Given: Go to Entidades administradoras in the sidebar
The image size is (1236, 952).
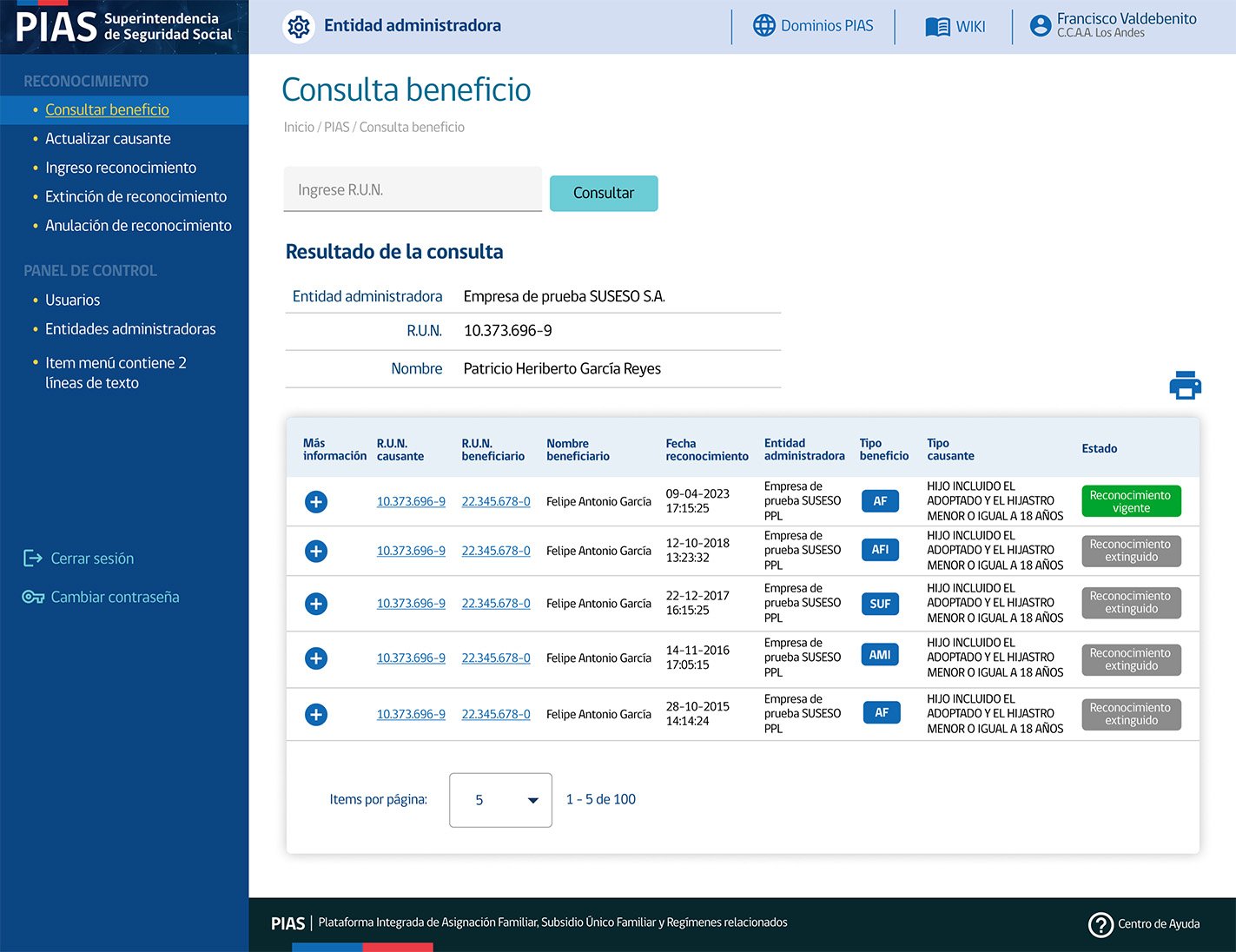Looking at the screenshot, I should [130, 329].
